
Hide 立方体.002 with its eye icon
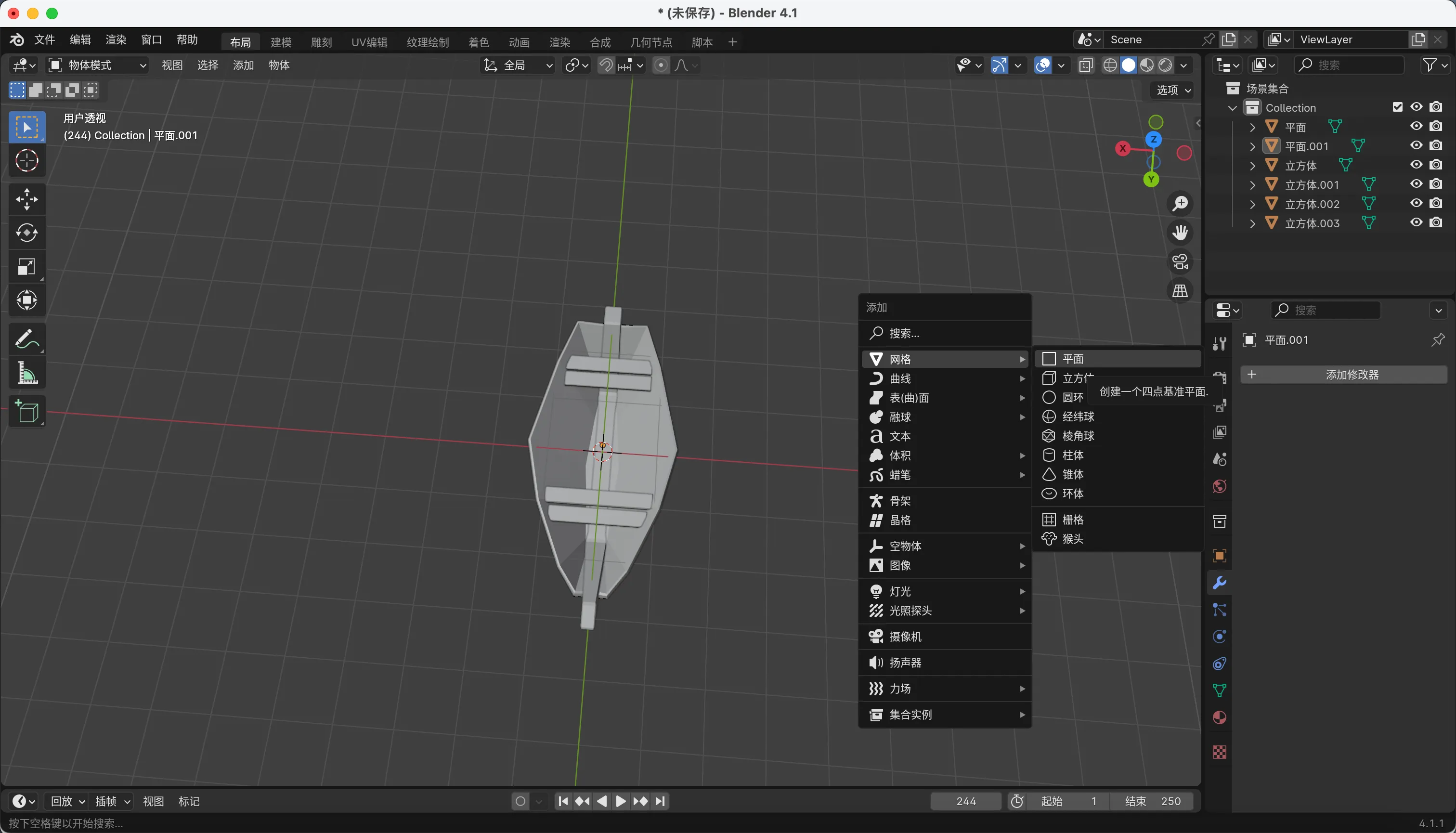[x=1416, y=204]
